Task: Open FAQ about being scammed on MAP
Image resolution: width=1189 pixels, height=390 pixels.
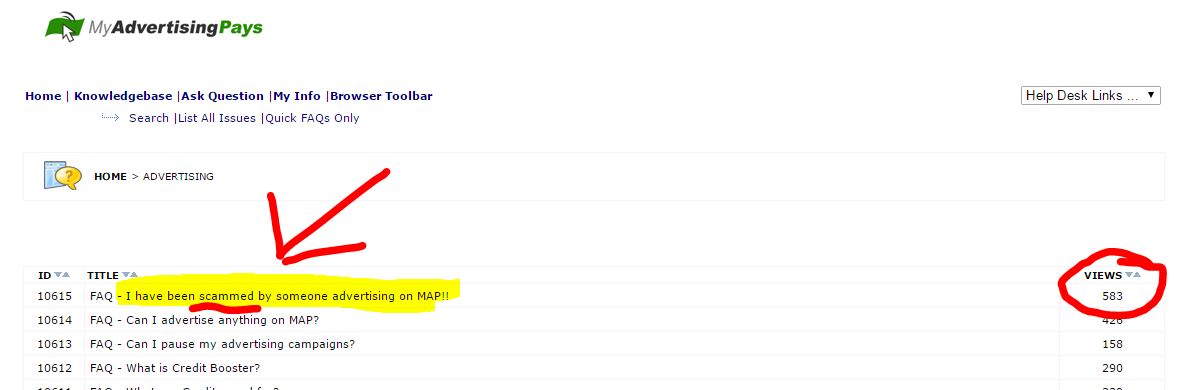Action: (269, 296)
